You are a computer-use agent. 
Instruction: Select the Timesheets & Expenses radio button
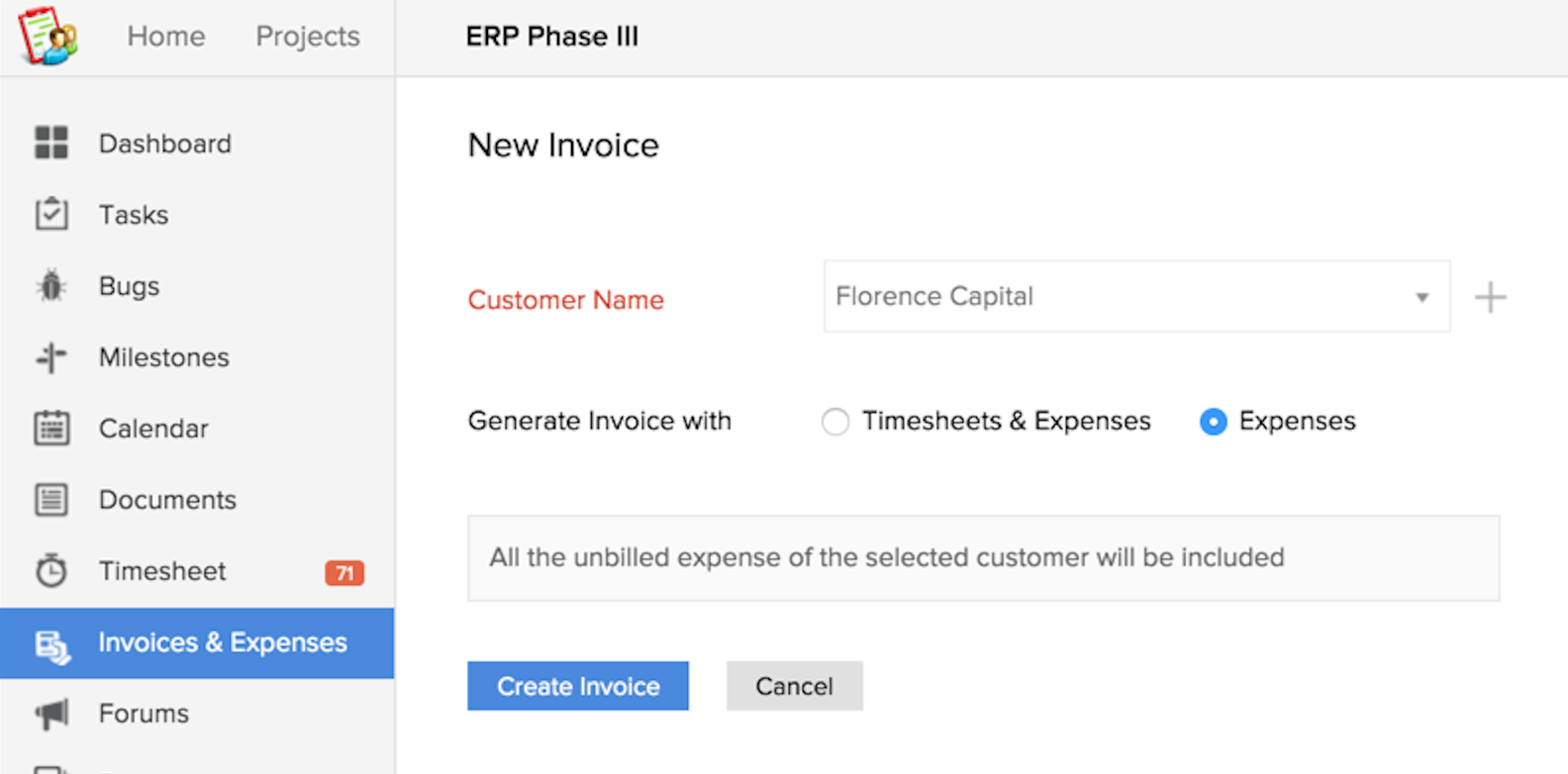(835, 422)
